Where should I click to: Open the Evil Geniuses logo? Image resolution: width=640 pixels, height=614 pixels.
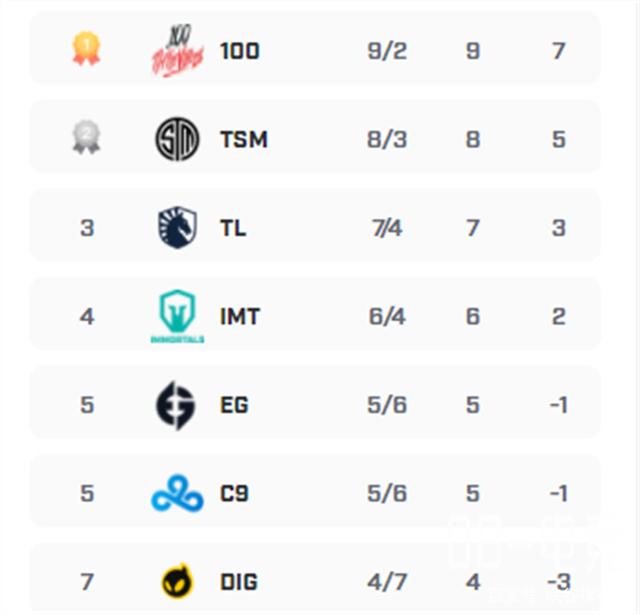point(176,405)
